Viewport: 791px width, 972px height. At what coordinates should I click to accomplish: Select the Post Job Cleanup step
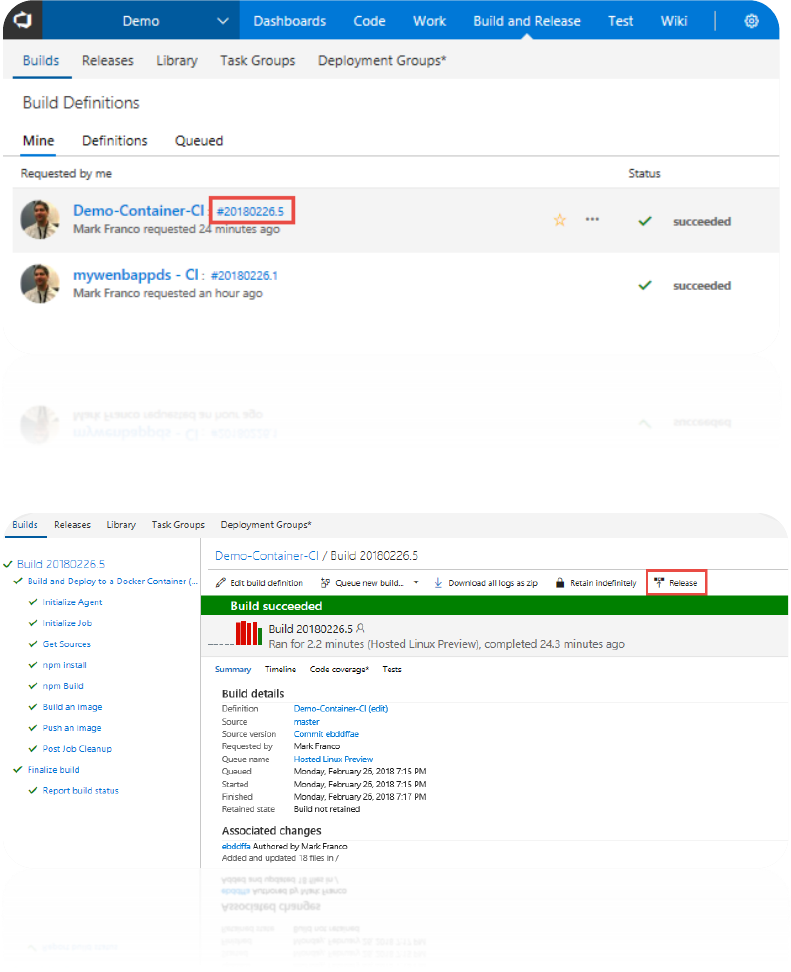point(77,749)
